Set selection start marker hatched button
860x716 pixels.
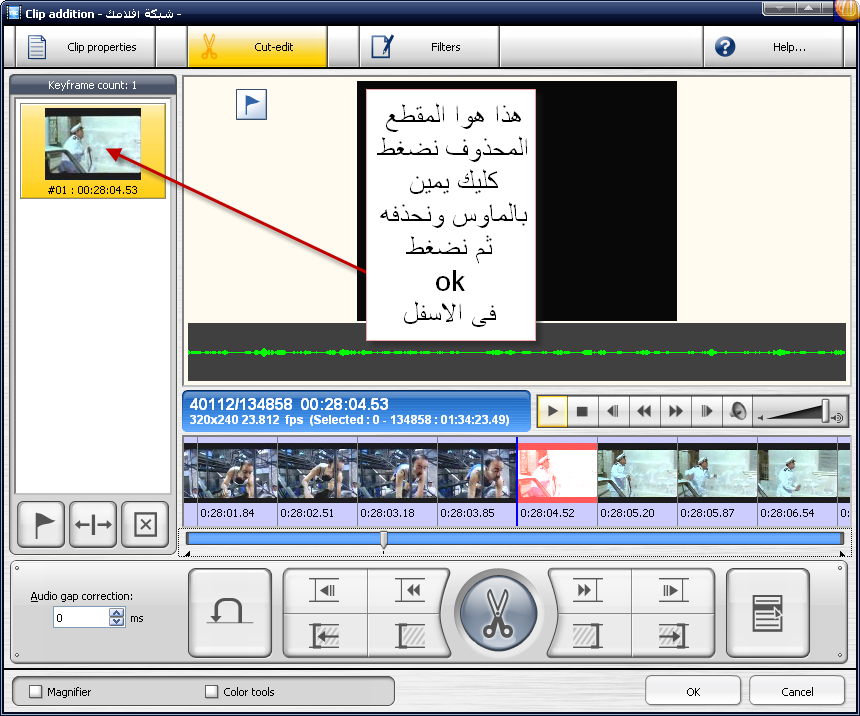410,636
